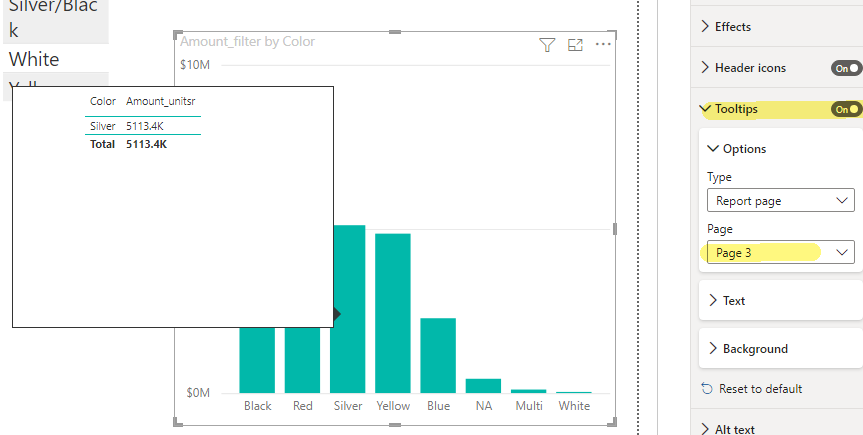Select the Blue bar in the chart
This screenshot has height=435, width=863.
click(438, 355)
